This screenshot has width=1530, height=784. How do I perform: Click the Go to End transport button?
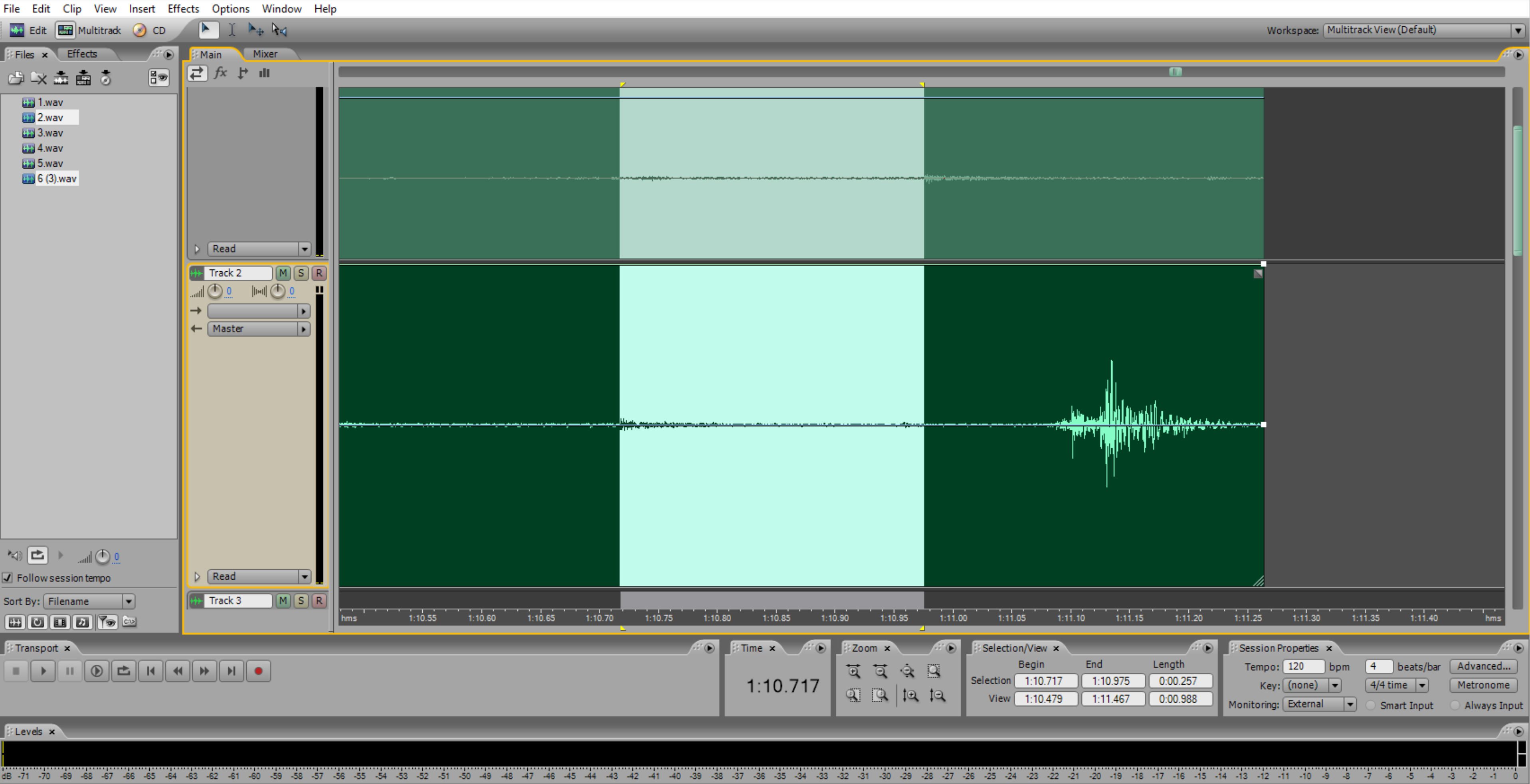point(231,671)
